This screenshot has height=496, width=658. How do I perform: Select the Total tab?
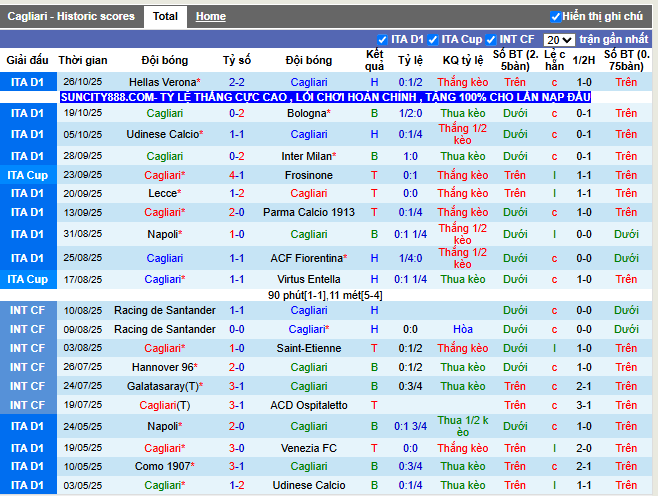point(165,17)
